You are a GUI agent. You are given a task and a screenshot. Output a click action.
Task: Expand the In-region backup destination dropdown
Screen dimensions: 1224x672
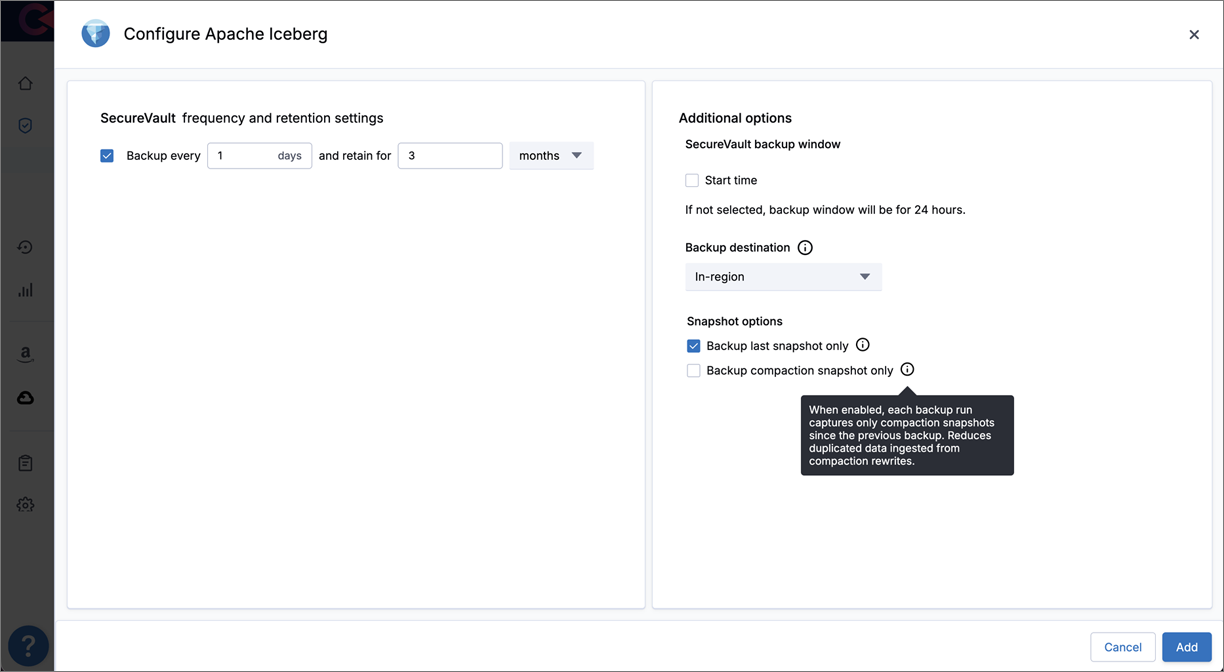click(783, 277)
